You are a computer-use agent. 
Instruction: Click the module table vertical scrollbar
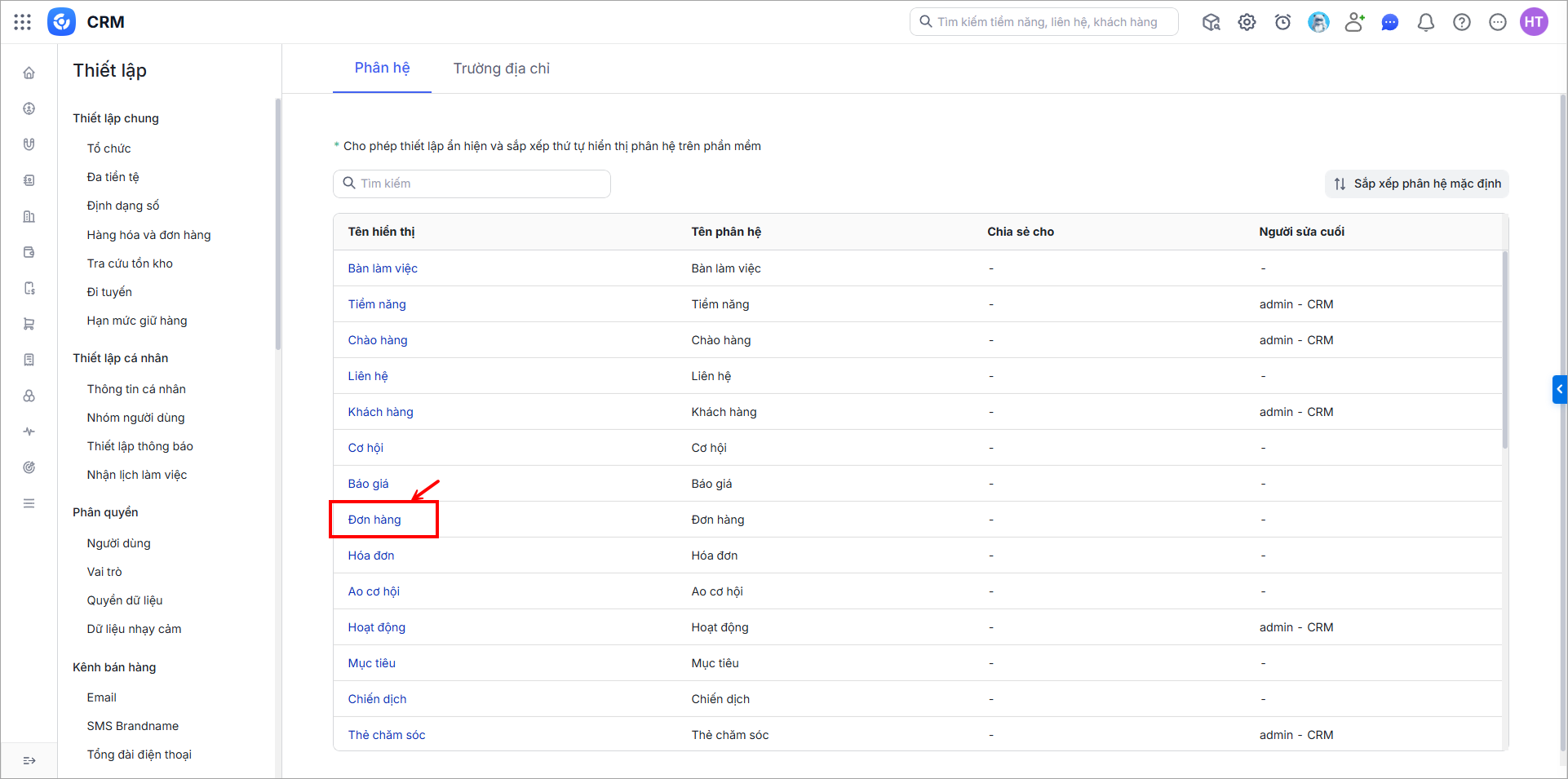click(x=1504, y=351)
